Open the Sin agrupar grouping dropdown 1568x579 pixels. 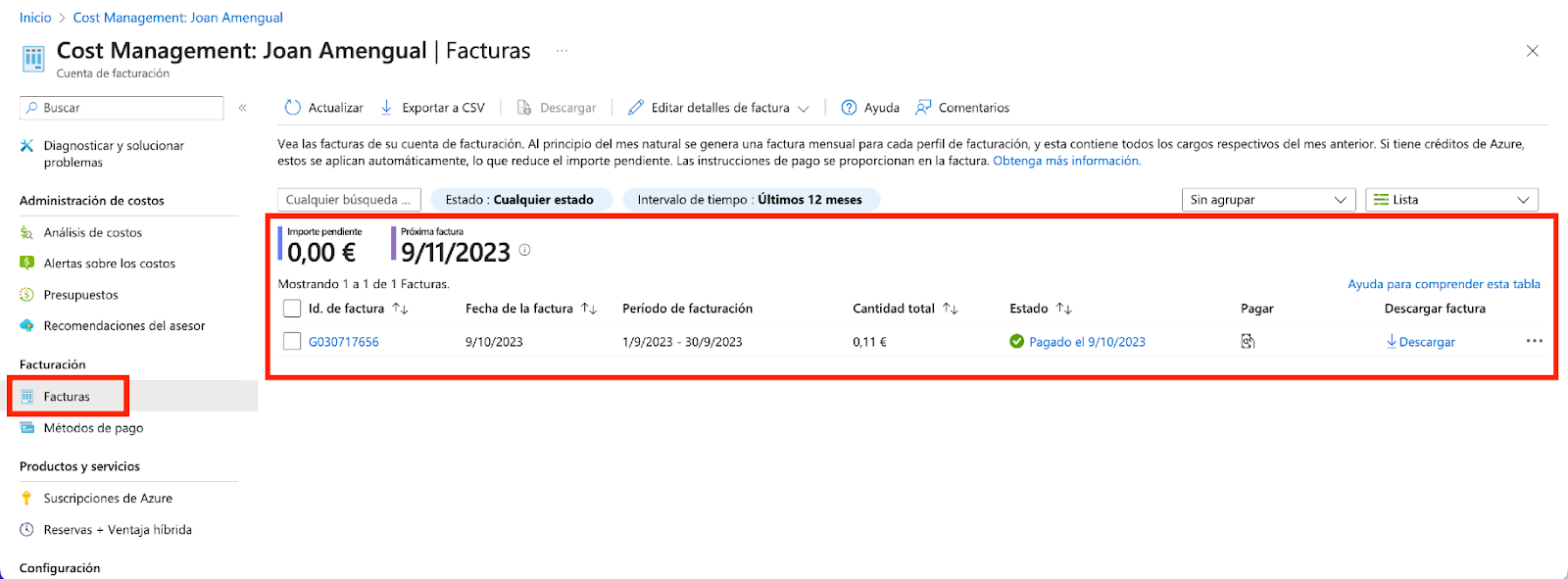[1268, 200]
